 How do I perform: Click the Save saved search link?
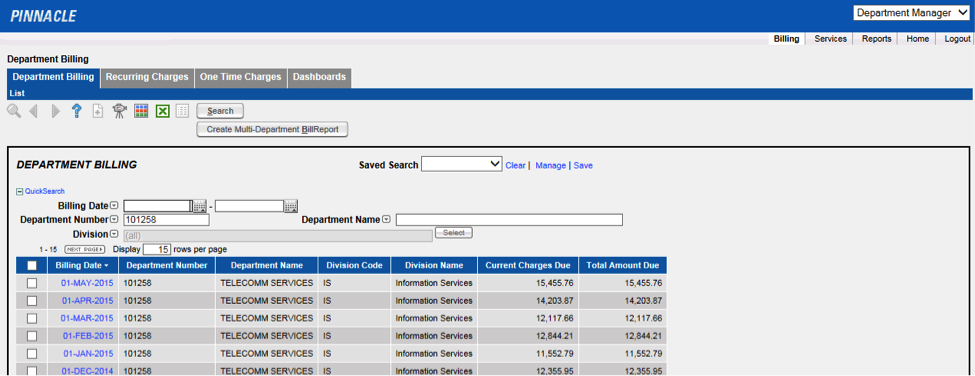click(x=583, y=165)
